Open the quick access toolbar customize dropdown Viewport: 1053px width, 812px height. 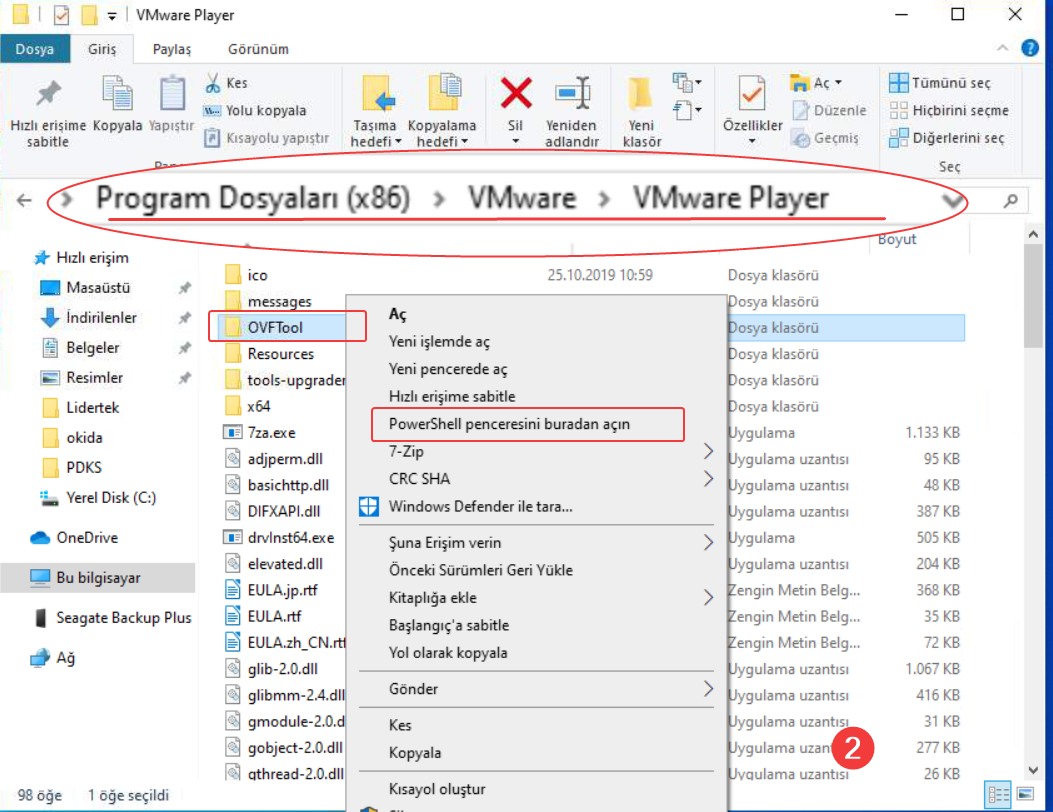(x=112, y=15)
